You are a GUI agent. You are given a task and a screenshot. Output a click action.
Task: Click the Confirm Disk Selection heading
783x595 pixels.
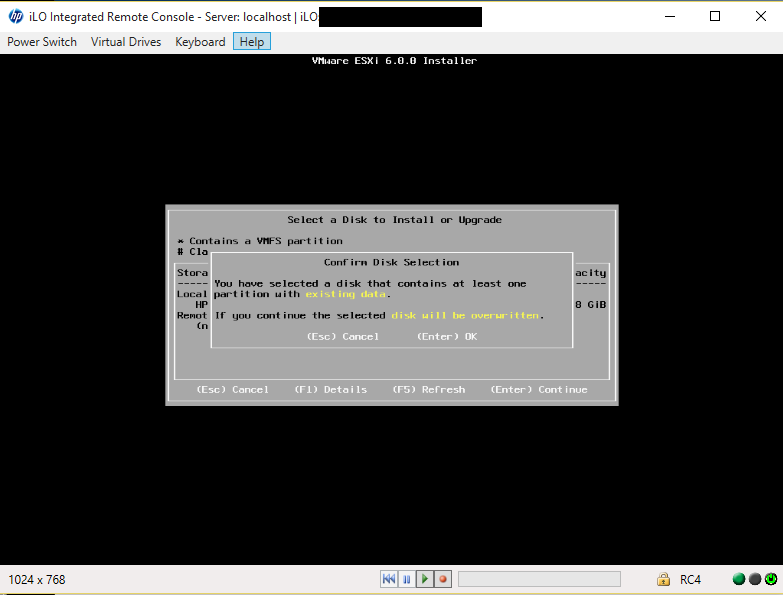[392, 263]
